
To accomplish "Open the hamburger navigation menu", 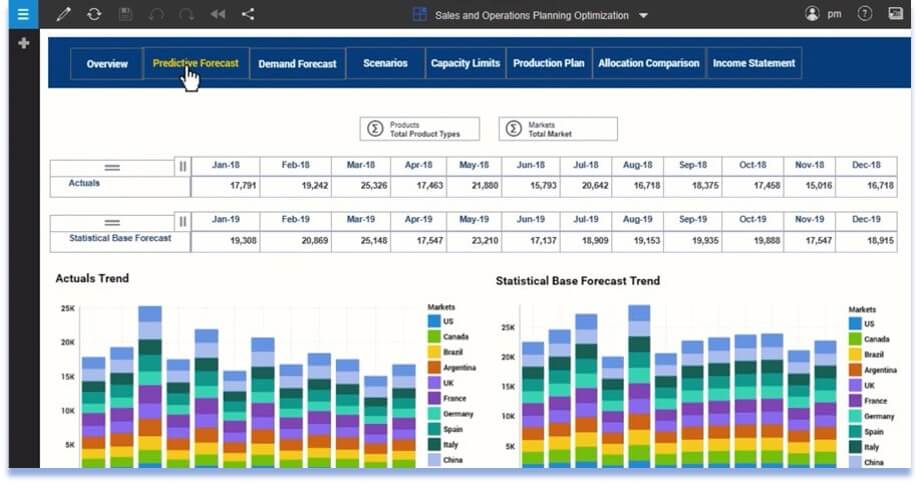I will click(23, 14).
